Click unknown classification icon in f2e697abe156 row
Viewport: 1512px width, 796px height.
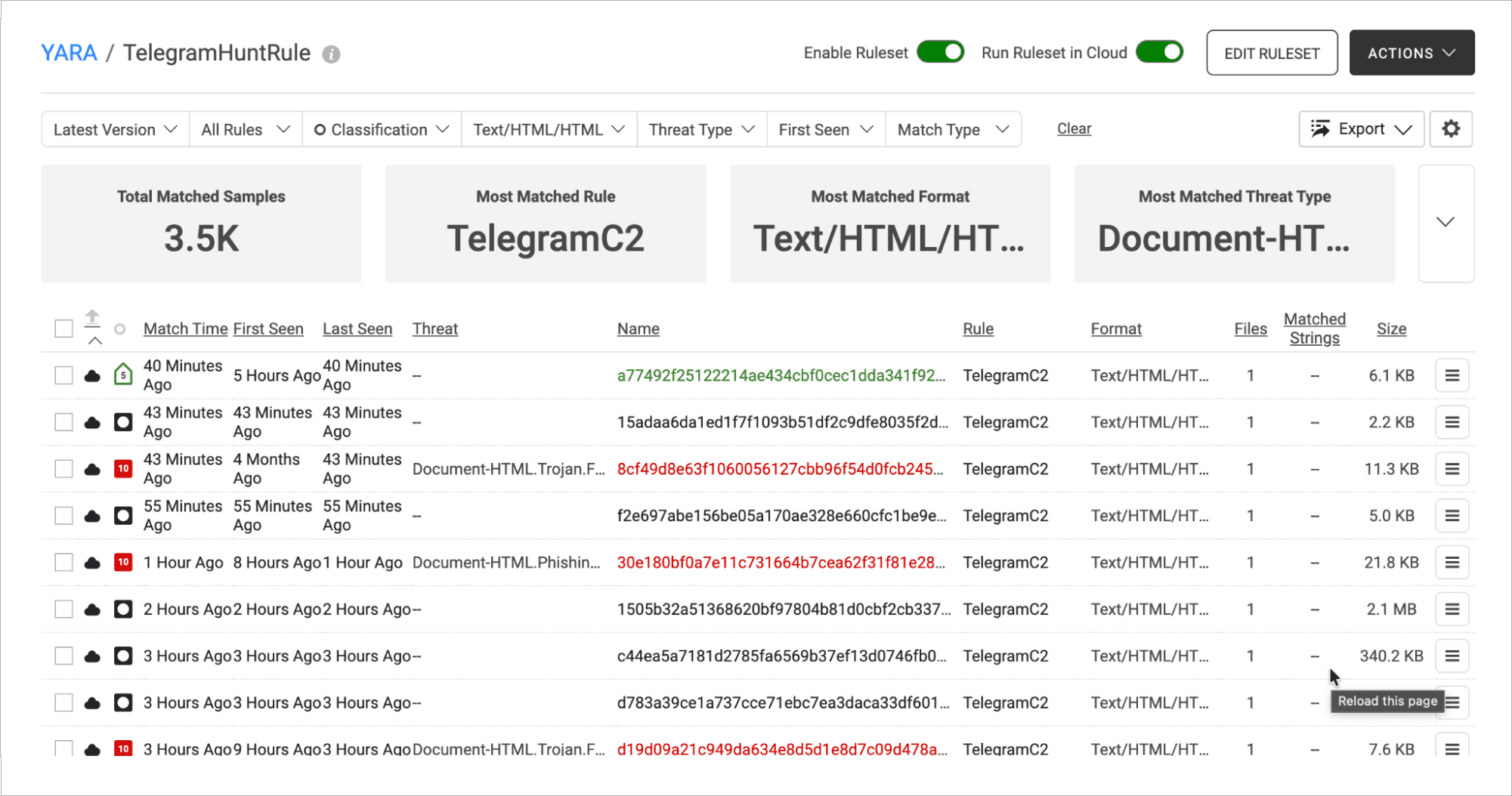[123, 516]
